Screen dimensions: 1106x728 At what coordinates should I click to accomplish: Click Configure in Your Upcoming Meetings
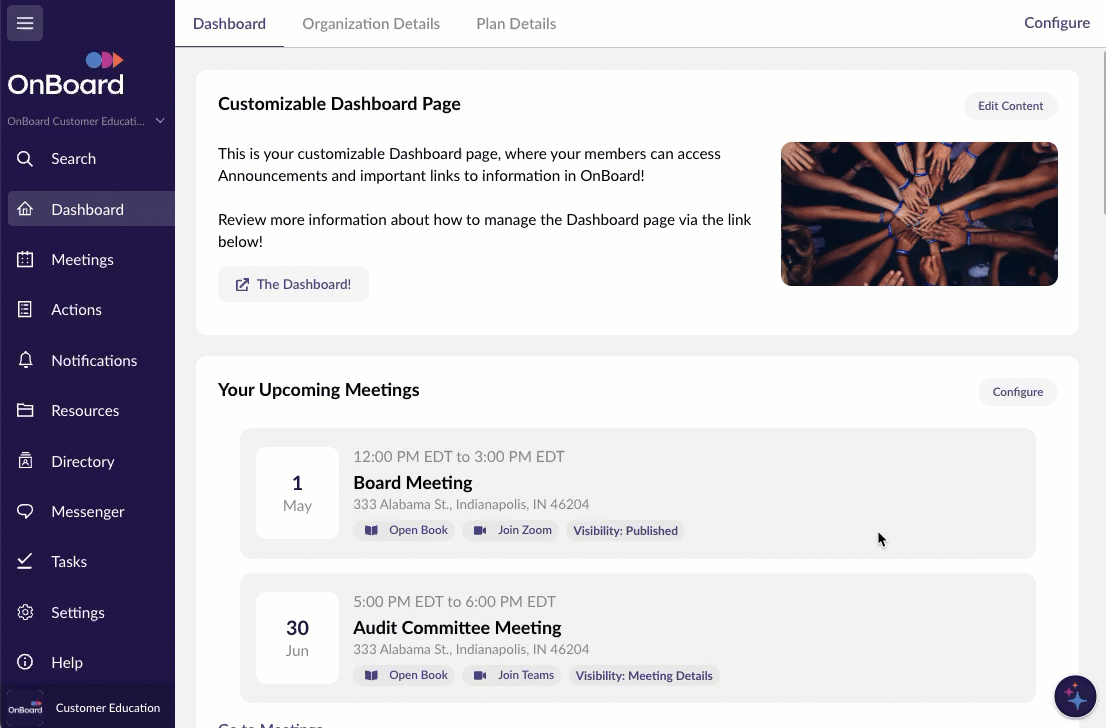(x=1017, y=392)
